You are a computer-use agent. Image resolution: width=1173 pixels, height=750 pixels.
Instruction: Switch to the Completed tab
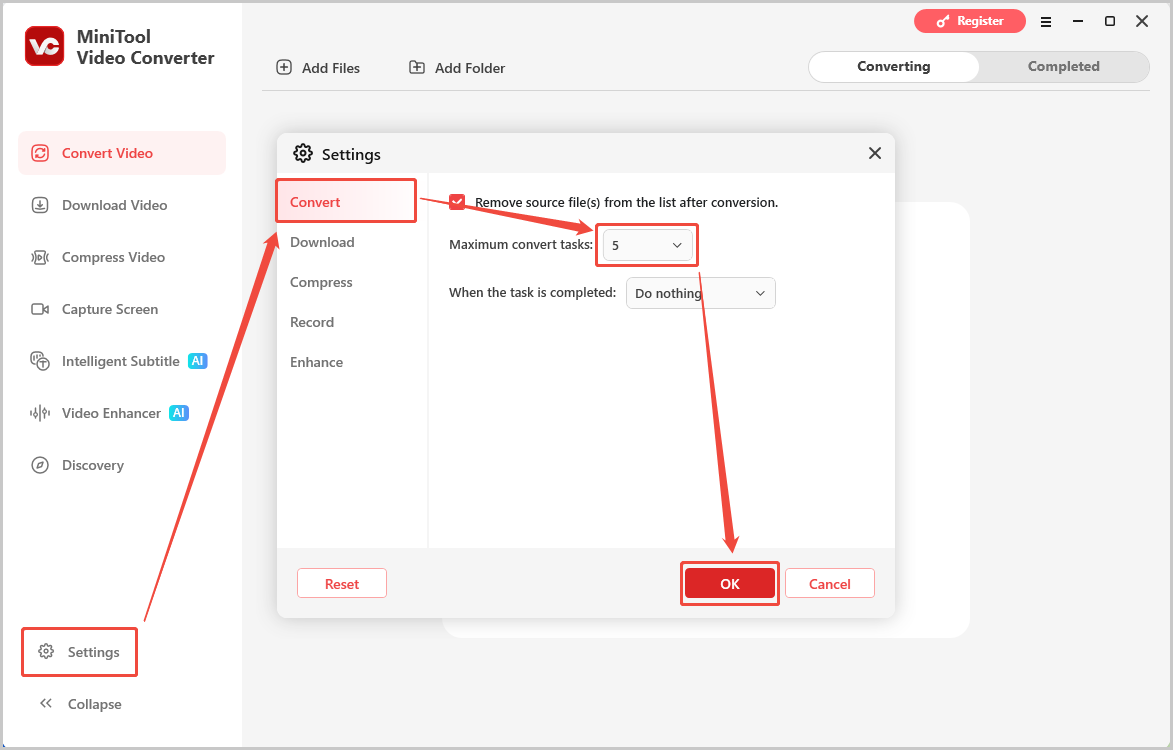coord(1064,67)
